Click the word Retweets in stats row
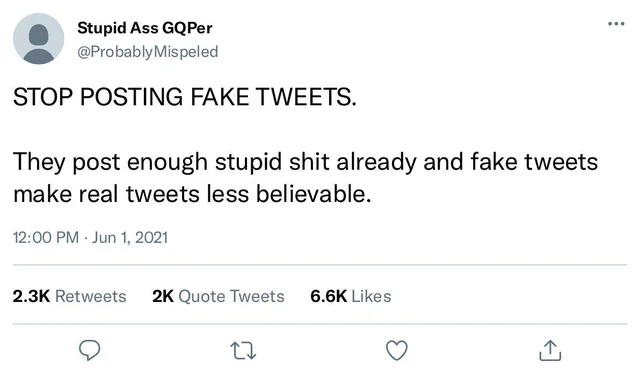640x389 pixels. 91,296
